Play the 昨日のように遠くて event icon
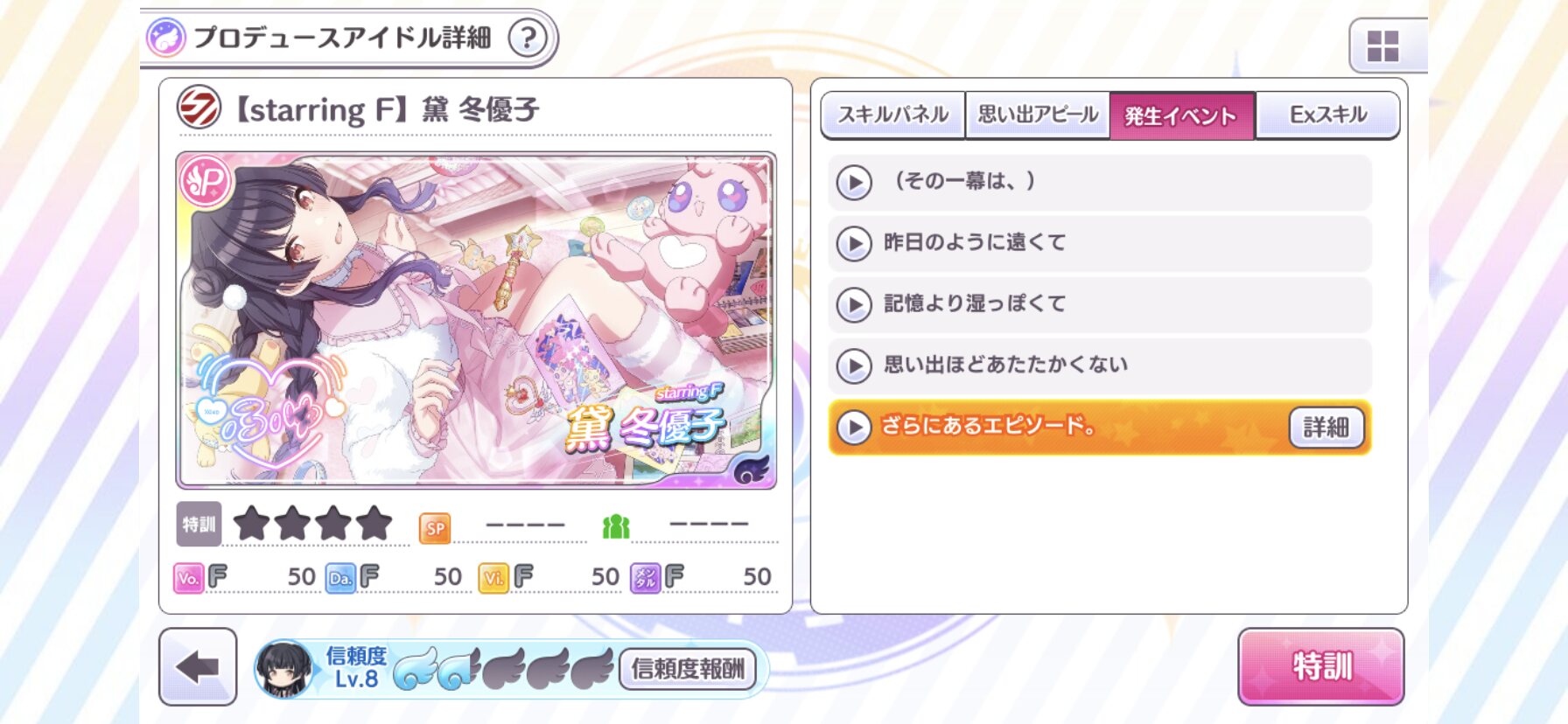 [854, 244]
